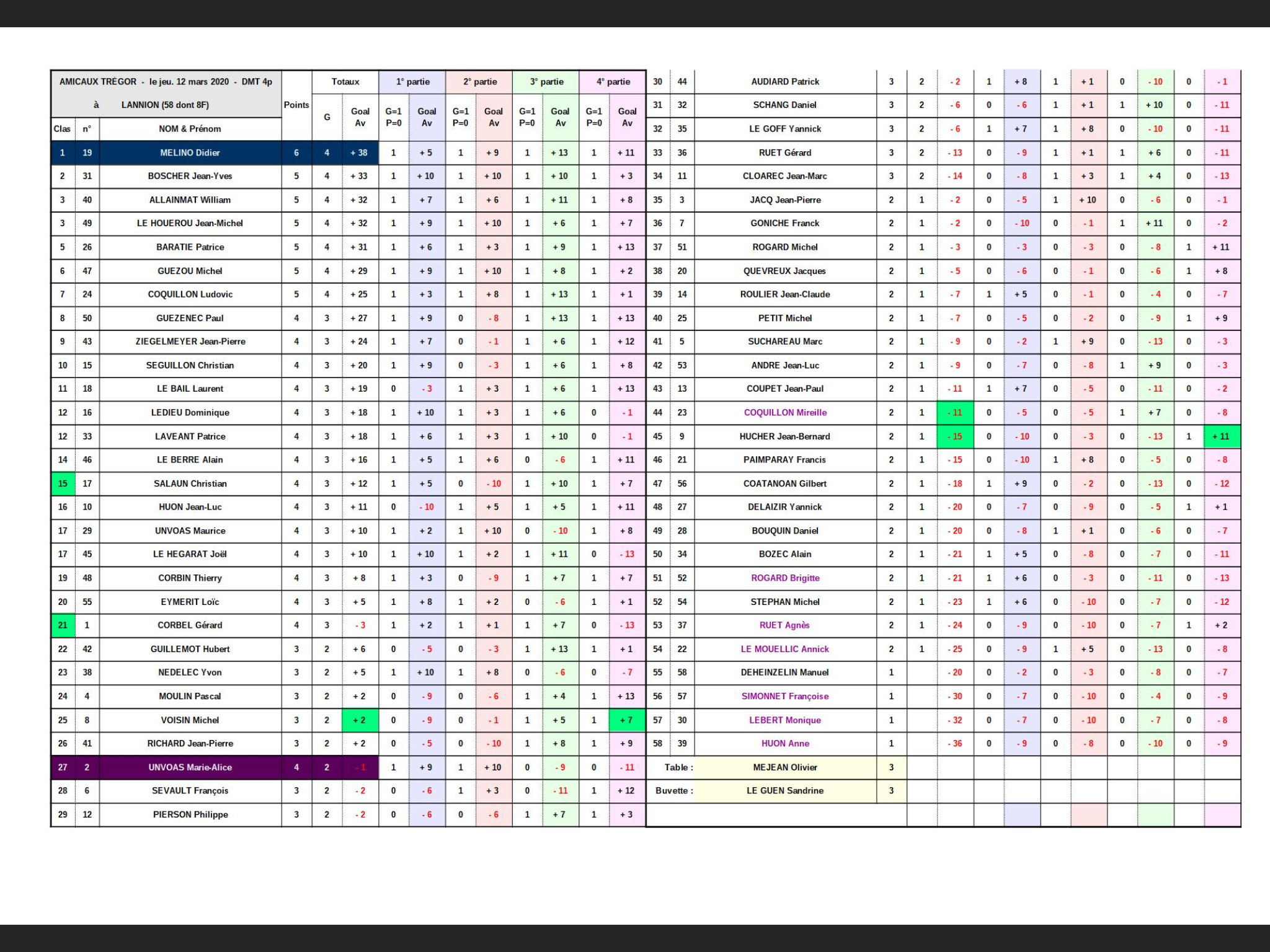The image size is (1270, 952).
Task: Click green "- 15" total in HUCHER row
Action: (x=955, y=436)
